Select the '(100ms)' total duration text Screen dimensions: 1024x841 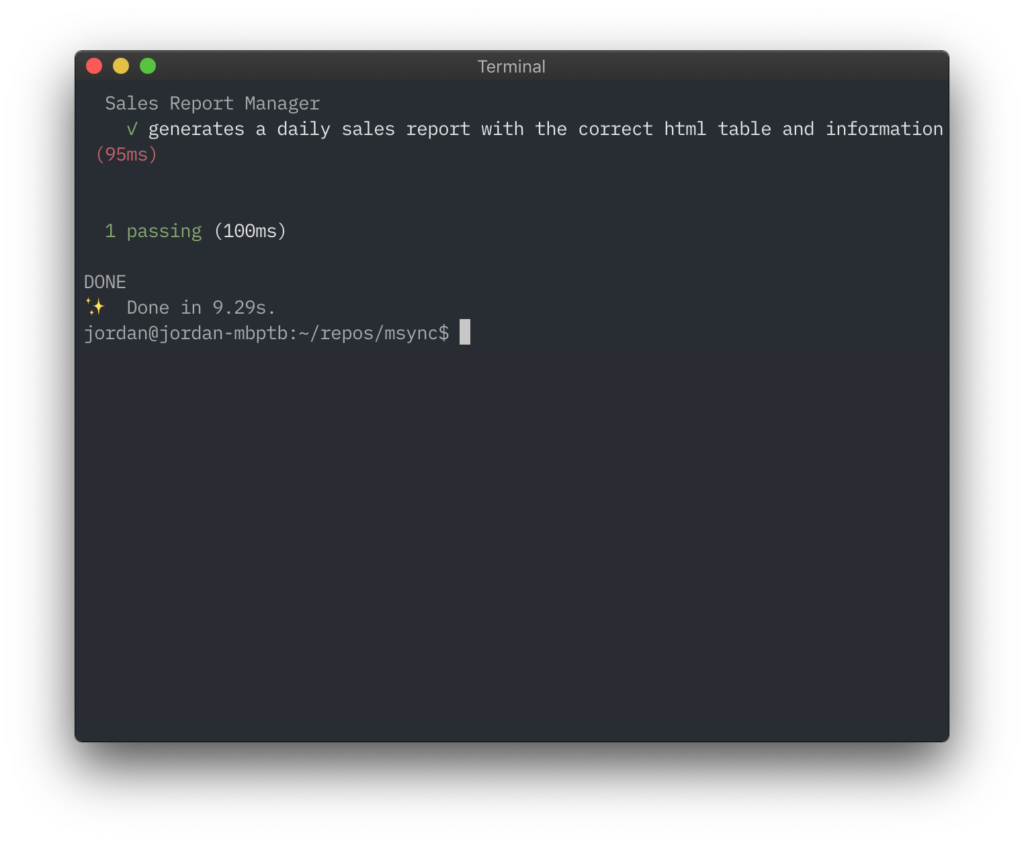pos(249,230)
